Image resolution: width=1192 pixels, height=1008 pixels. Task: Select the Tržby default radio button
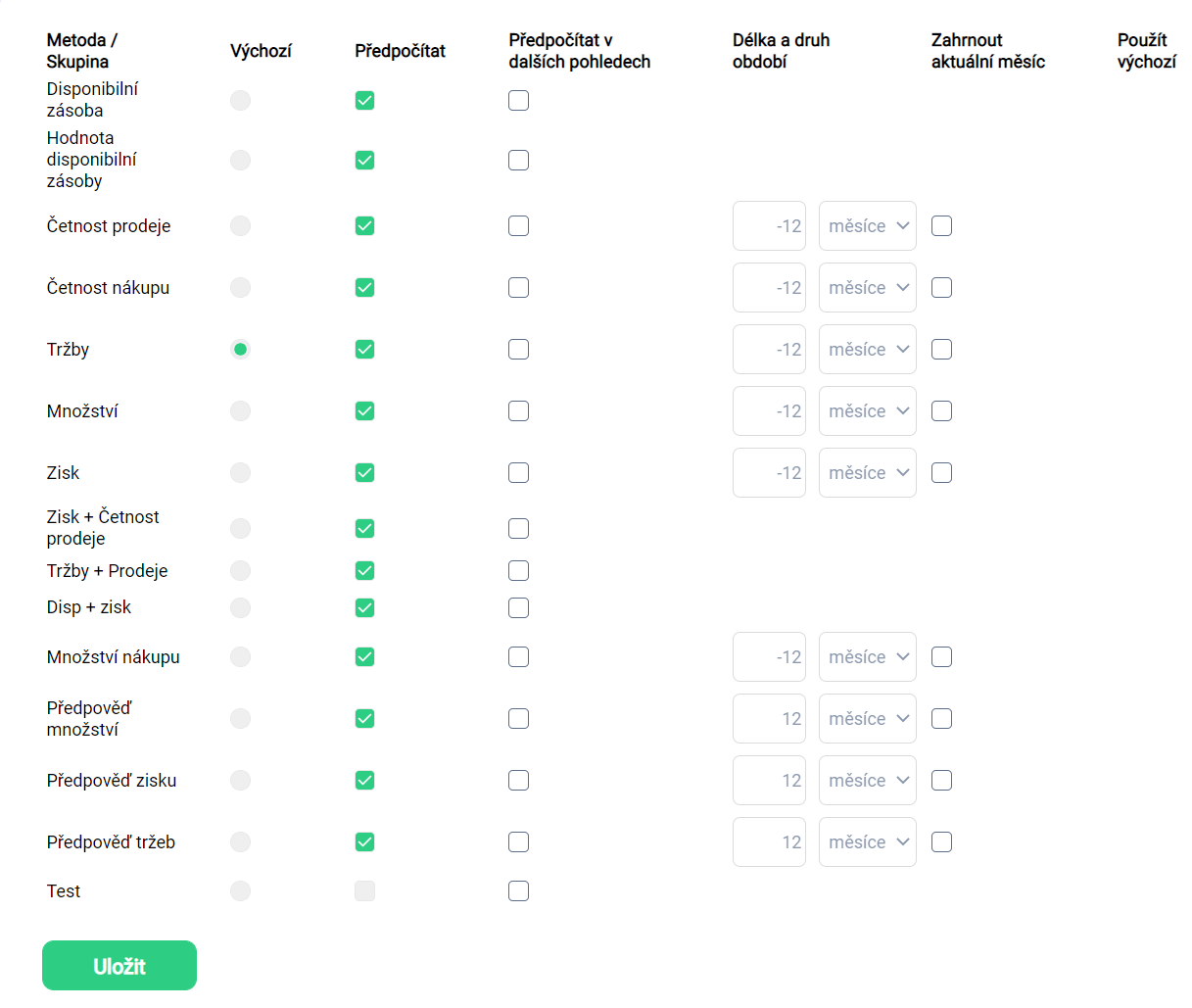tap(240, 350)
